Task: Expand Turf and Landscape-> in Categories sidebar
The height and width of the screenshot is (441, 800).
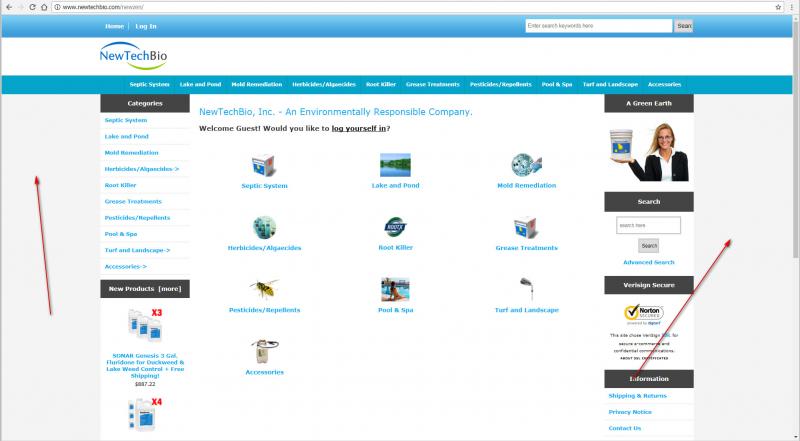Action: 137,251
